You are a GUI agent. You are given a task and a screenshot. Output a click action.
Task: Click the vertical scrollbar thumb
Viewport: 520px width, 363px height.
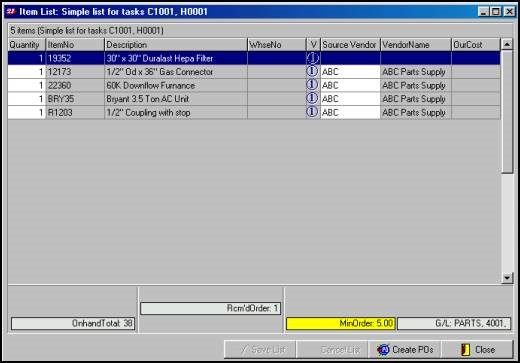pyautogui.click(x=507, y=112)
